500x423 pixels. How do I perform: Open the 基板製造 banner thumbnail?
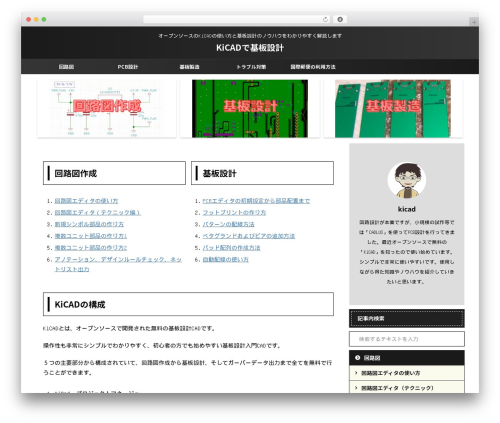[393, 109]
